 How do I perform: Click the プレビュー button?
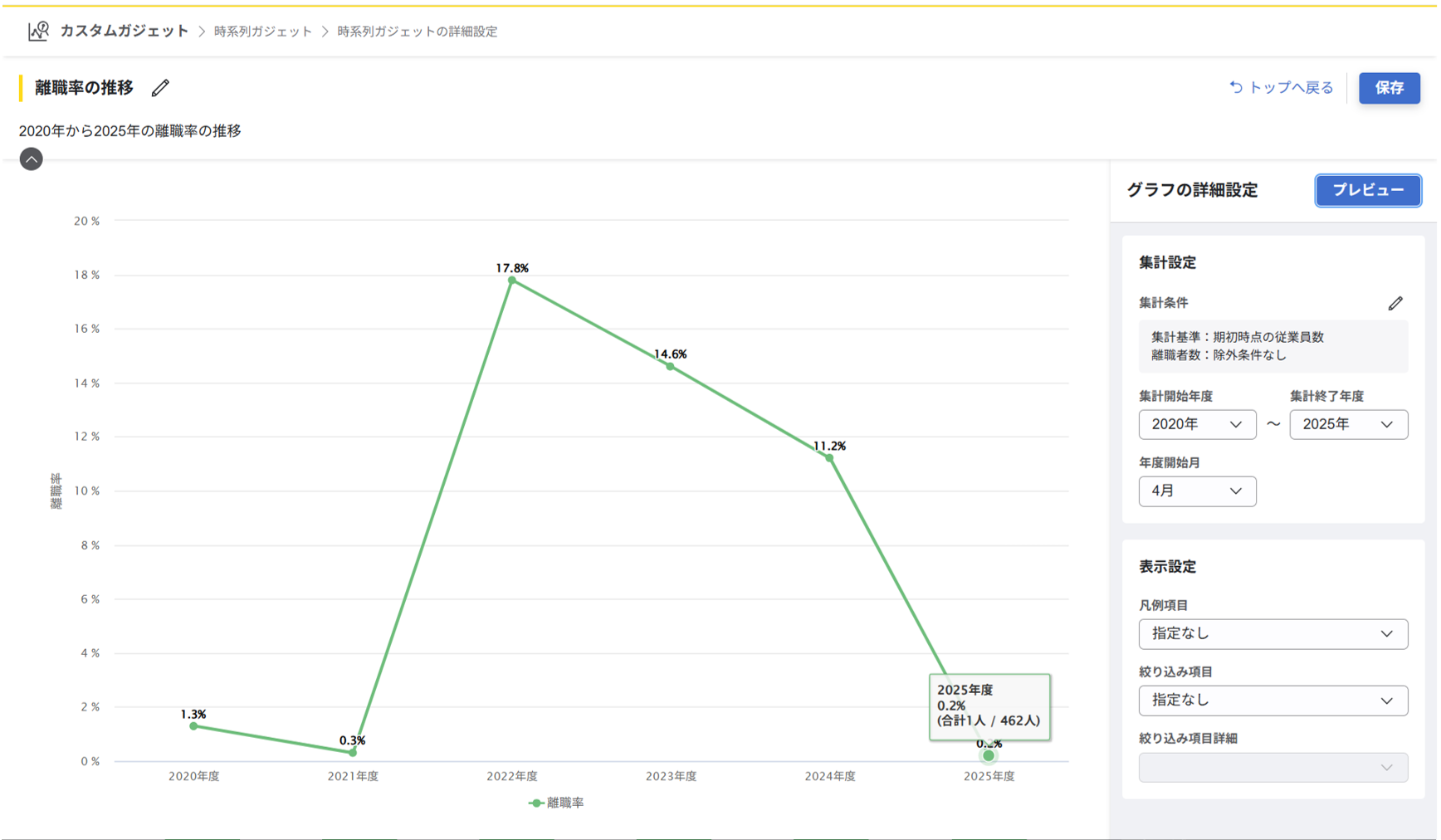coord(1367,190)
